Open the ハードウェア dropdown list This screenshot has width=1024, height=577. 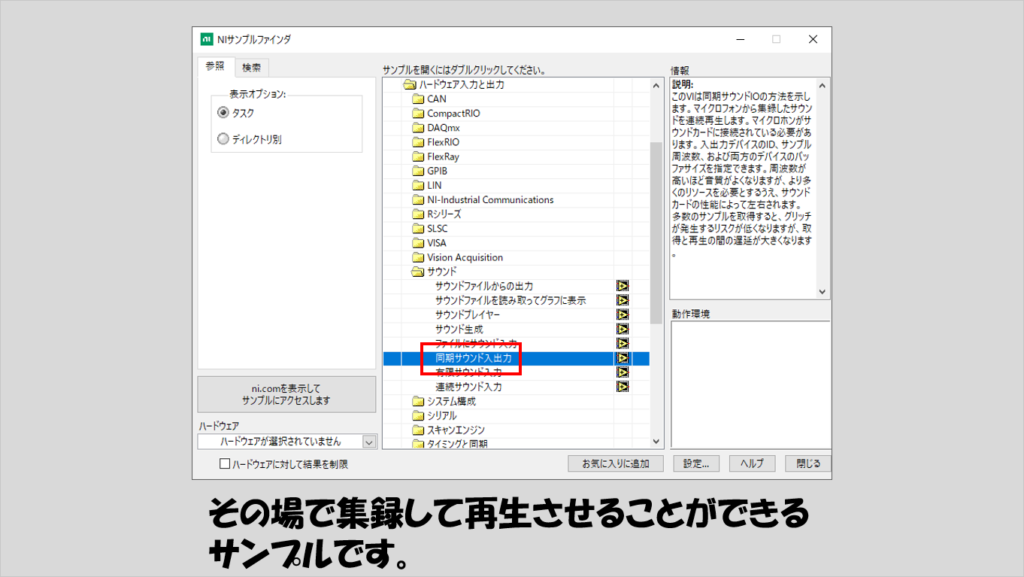click(x=369, y=441)
